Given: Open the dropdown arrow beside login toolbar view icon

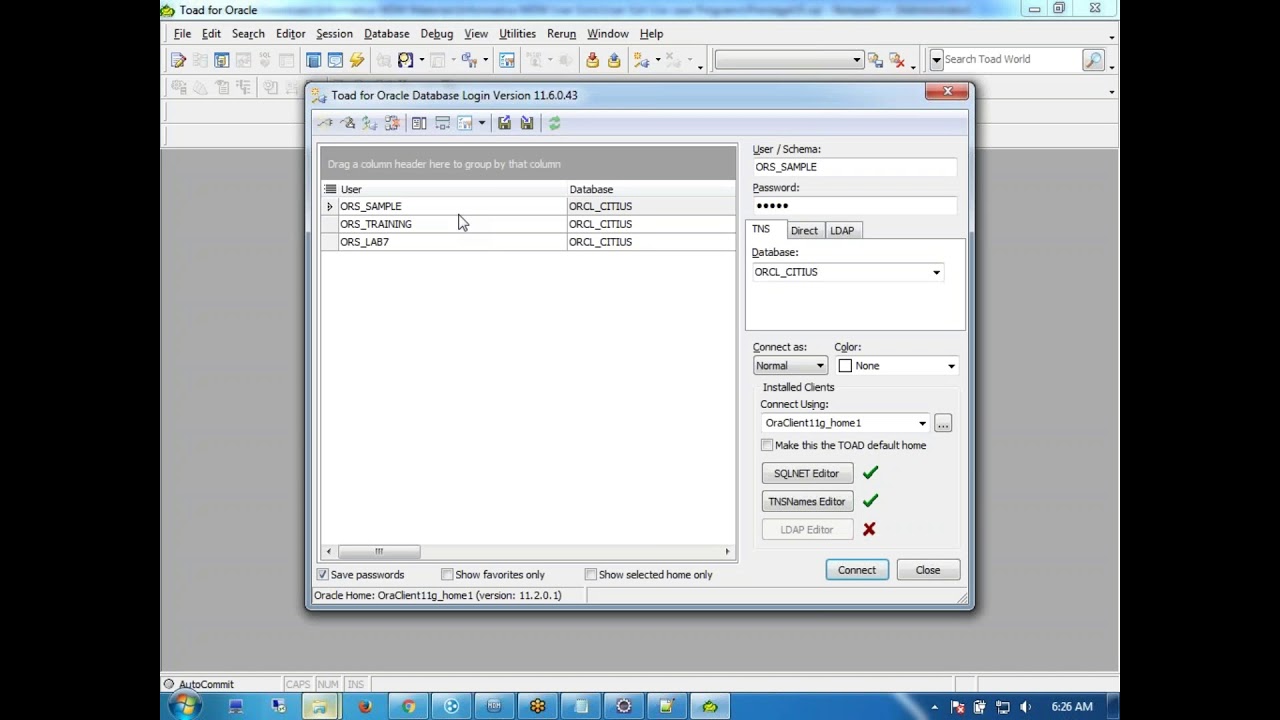Looking at the screenshot, I should tap(482, 123).
